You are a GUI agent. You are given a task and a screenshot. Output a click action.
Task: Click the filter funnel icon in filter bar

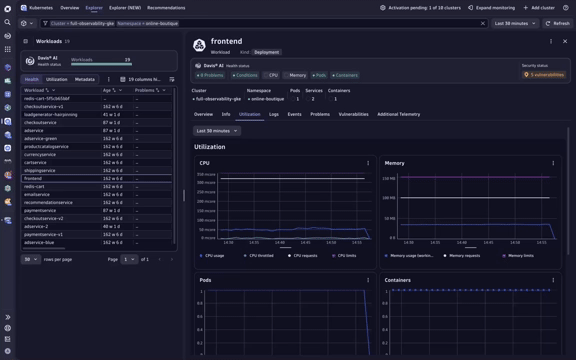click(45, 24)
